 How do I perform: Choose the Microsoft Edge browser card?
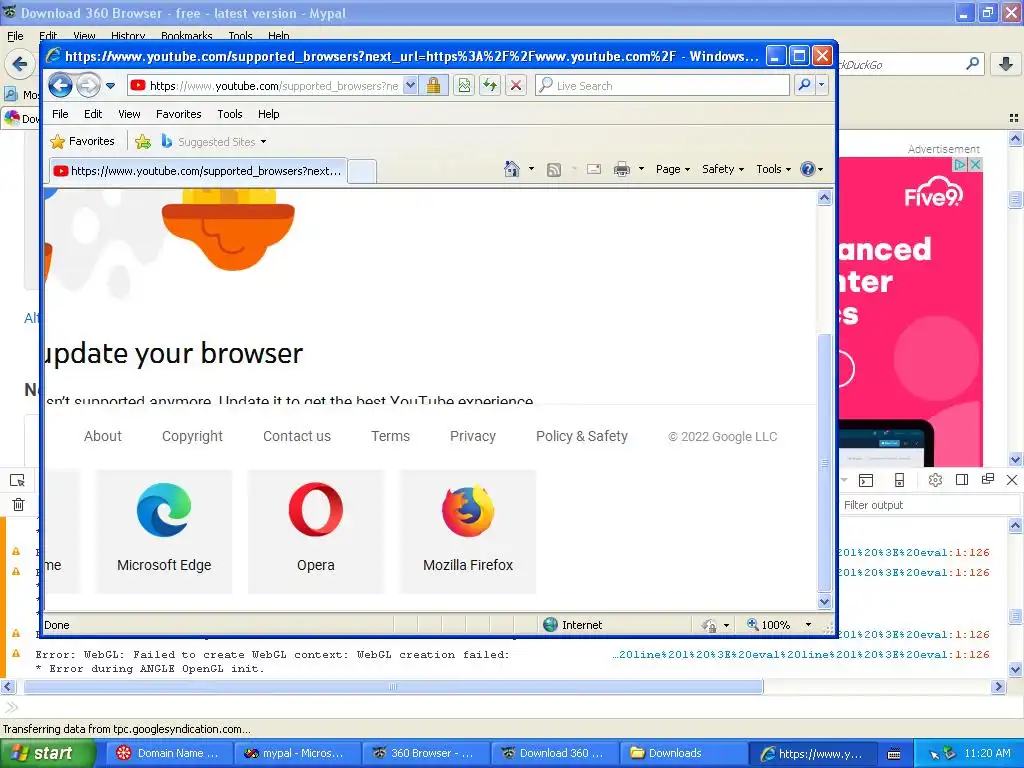pyautogui.click(x=164, y=532)
